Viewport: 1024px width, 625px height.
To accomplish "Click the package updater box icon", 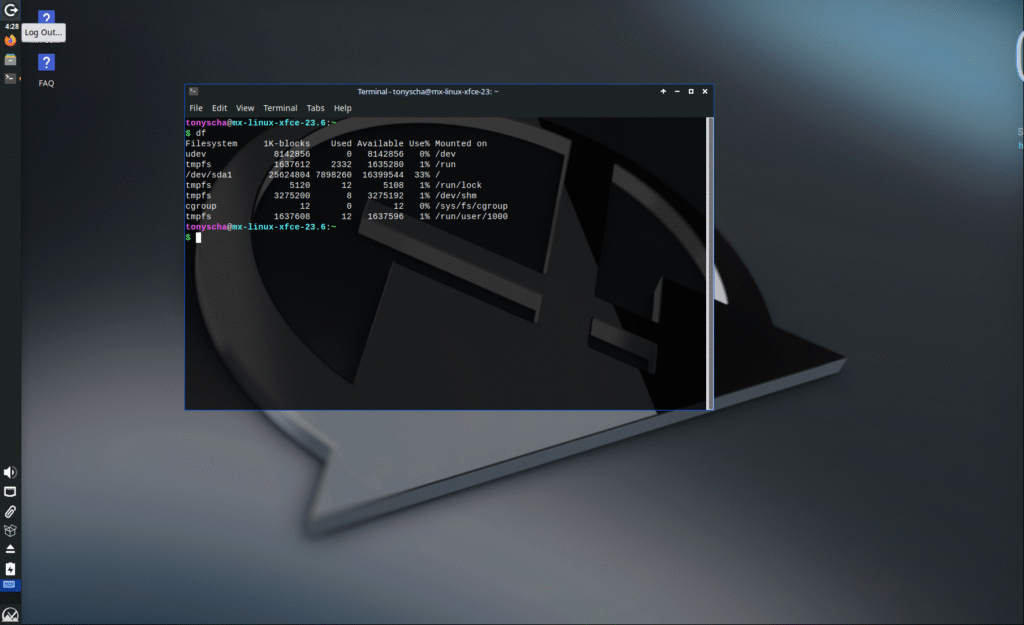I will (x=10, y=530).
